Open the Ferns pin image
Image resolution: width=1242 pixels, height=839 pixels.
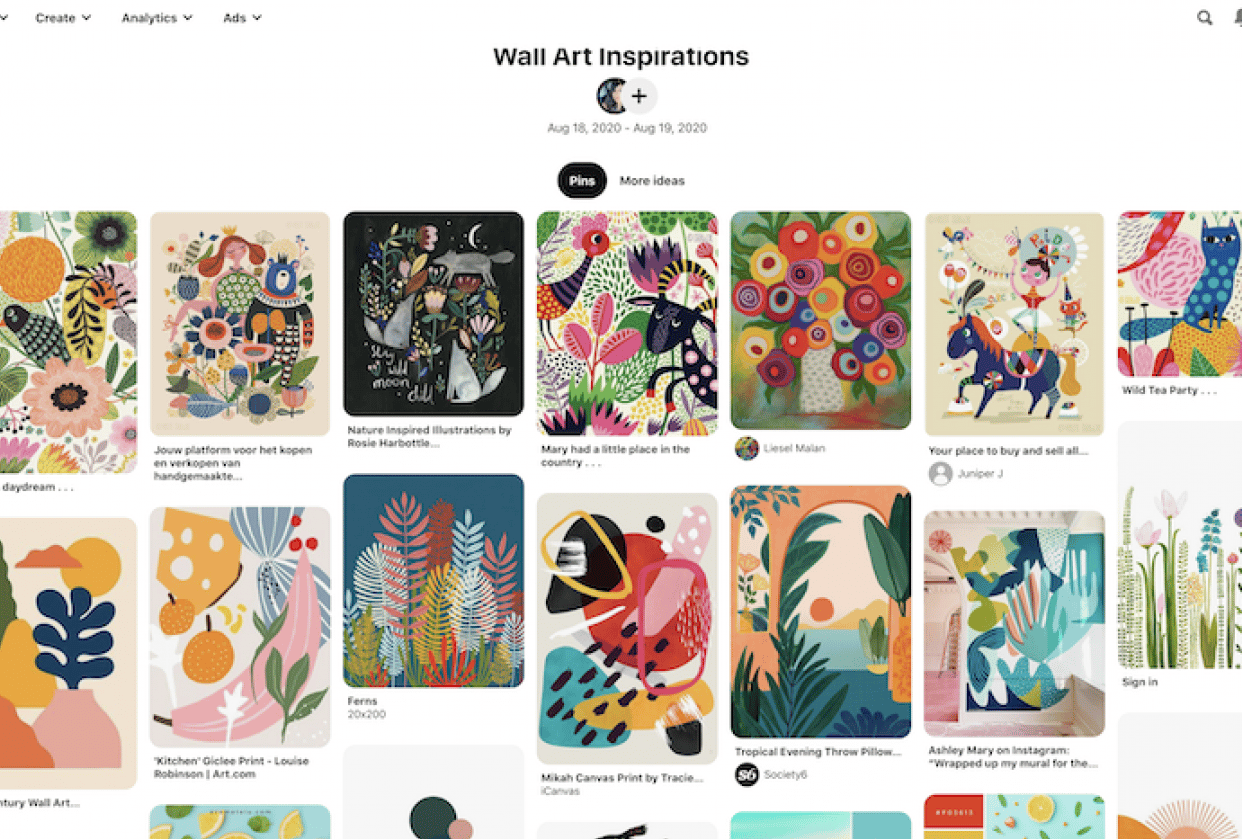pyautogui.click(x=433, y=580)
